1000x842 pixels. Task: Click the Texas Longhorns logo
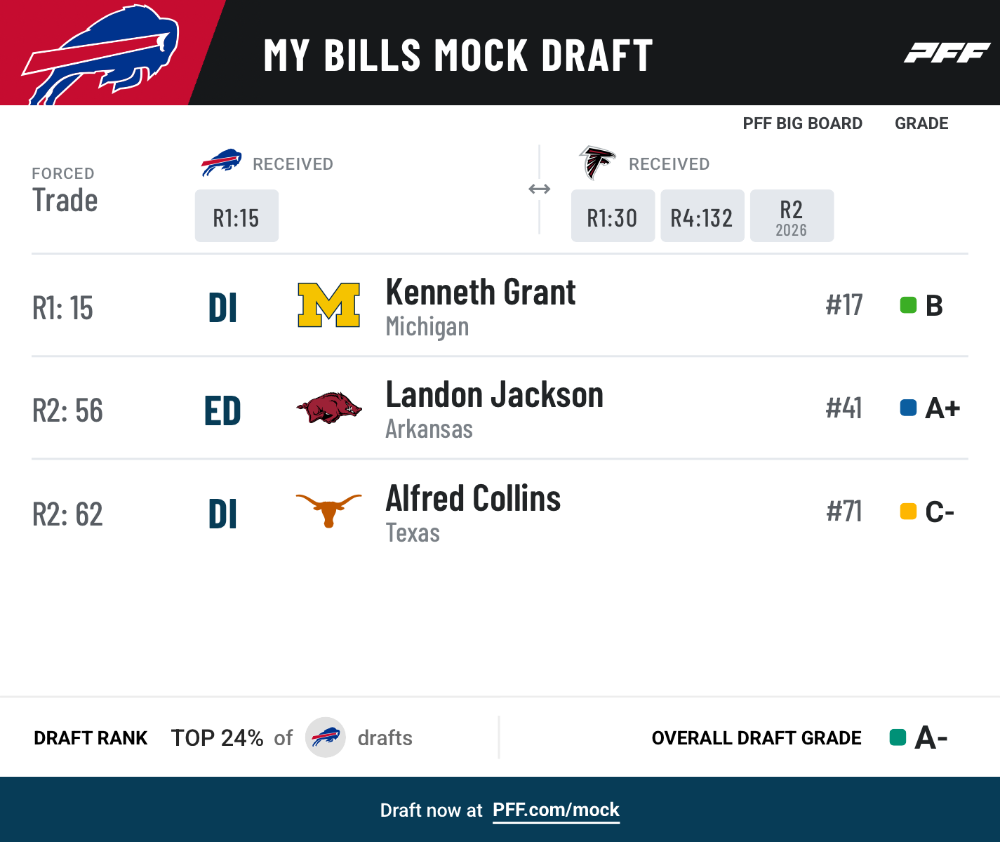tap(328, 510)
